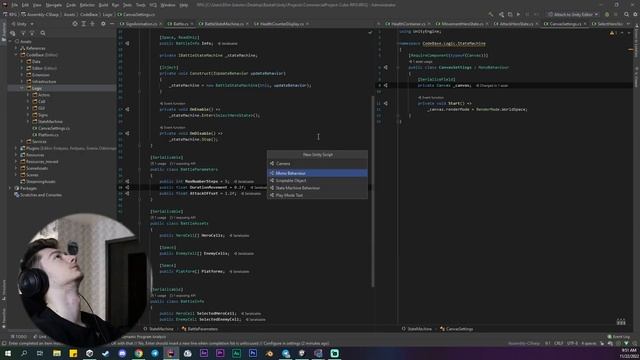Click the warning triangle indicator in right editor

click(x=612, y=33)
